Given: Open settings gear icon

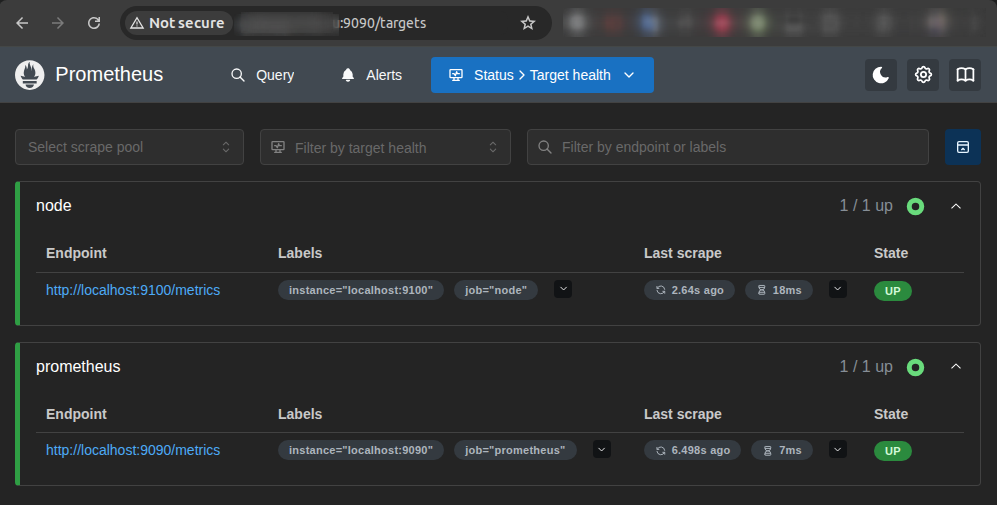Looking at the screenshot, I should coord(923,75).
